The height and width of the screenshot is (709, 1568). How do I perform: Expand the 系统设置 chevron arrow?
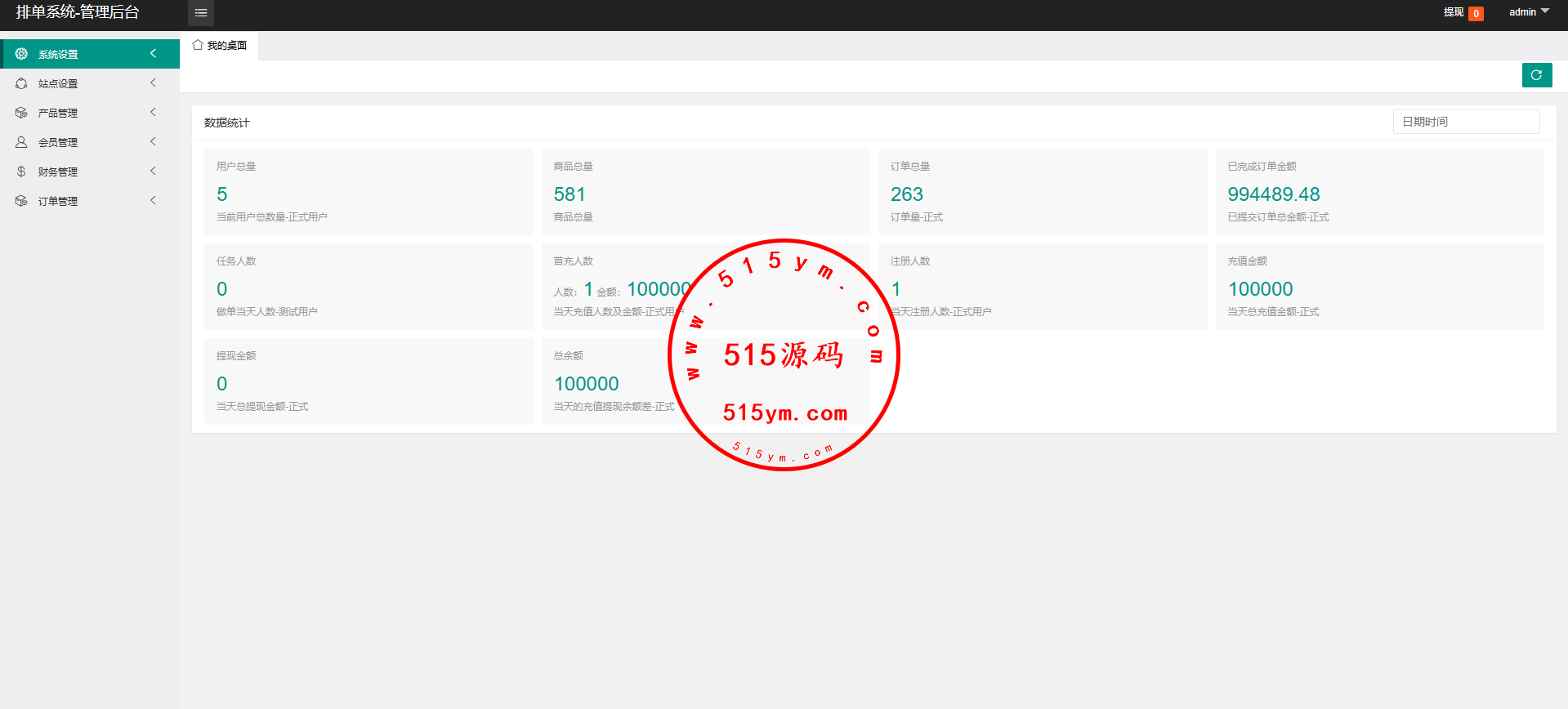[153, 54]
